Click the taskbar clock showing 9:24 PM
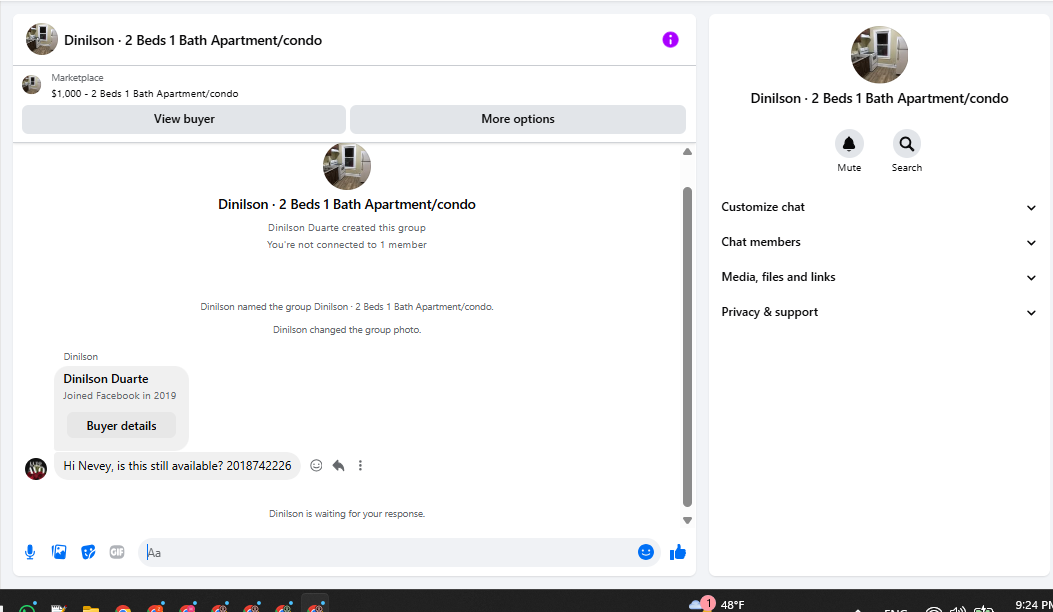This screenshot has height=612, width=1053. tap(1034, 605)
